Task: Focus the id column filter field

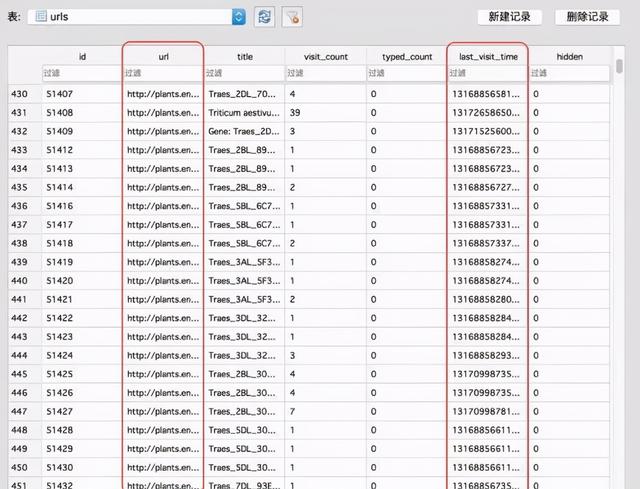Action: pos(82,73)
